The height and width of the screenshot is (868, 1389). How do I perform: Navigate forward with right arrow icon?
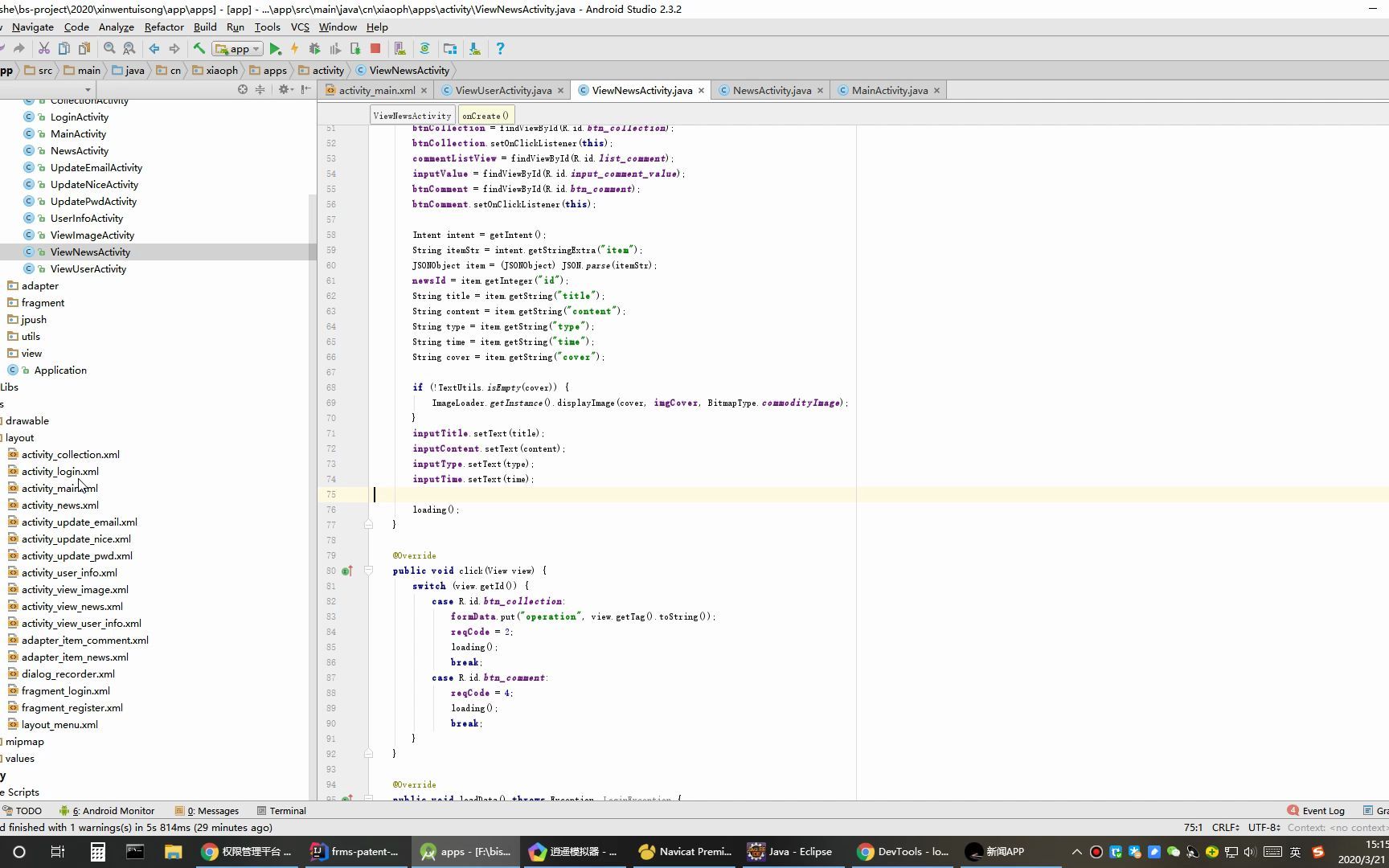(x=174, y=49)
